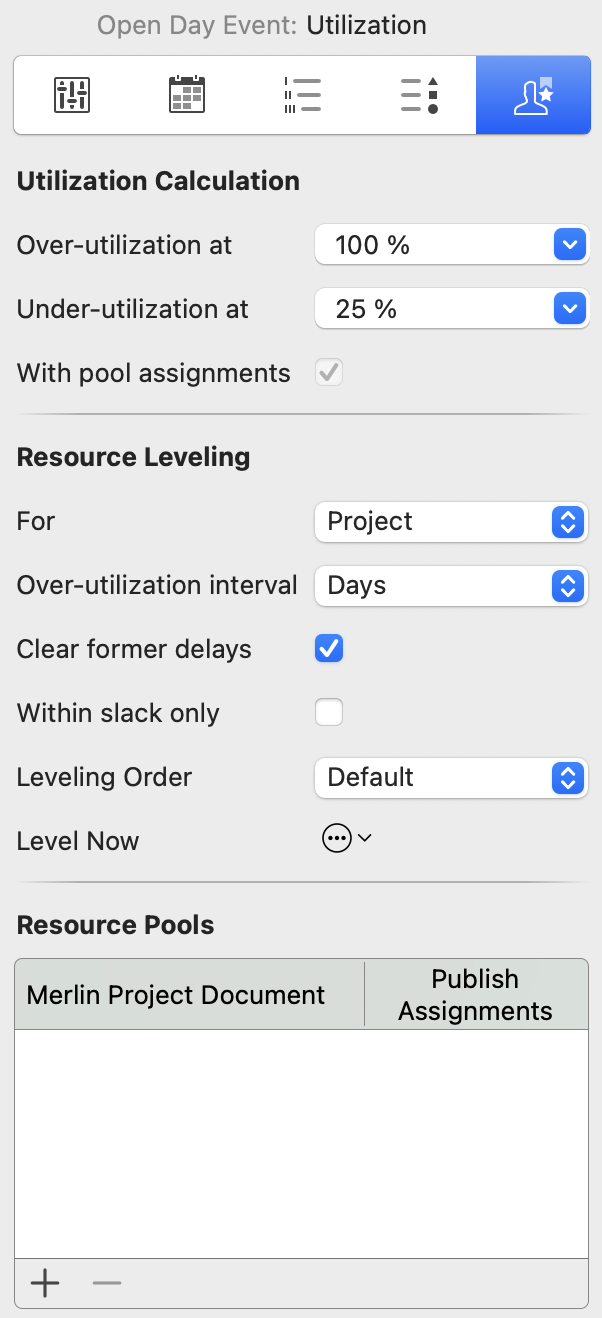Switch to the calendar settings tab
Image resolution: width=602 pixels, height=1318 pixels.
pyautogui.click(x=187, y=95)
